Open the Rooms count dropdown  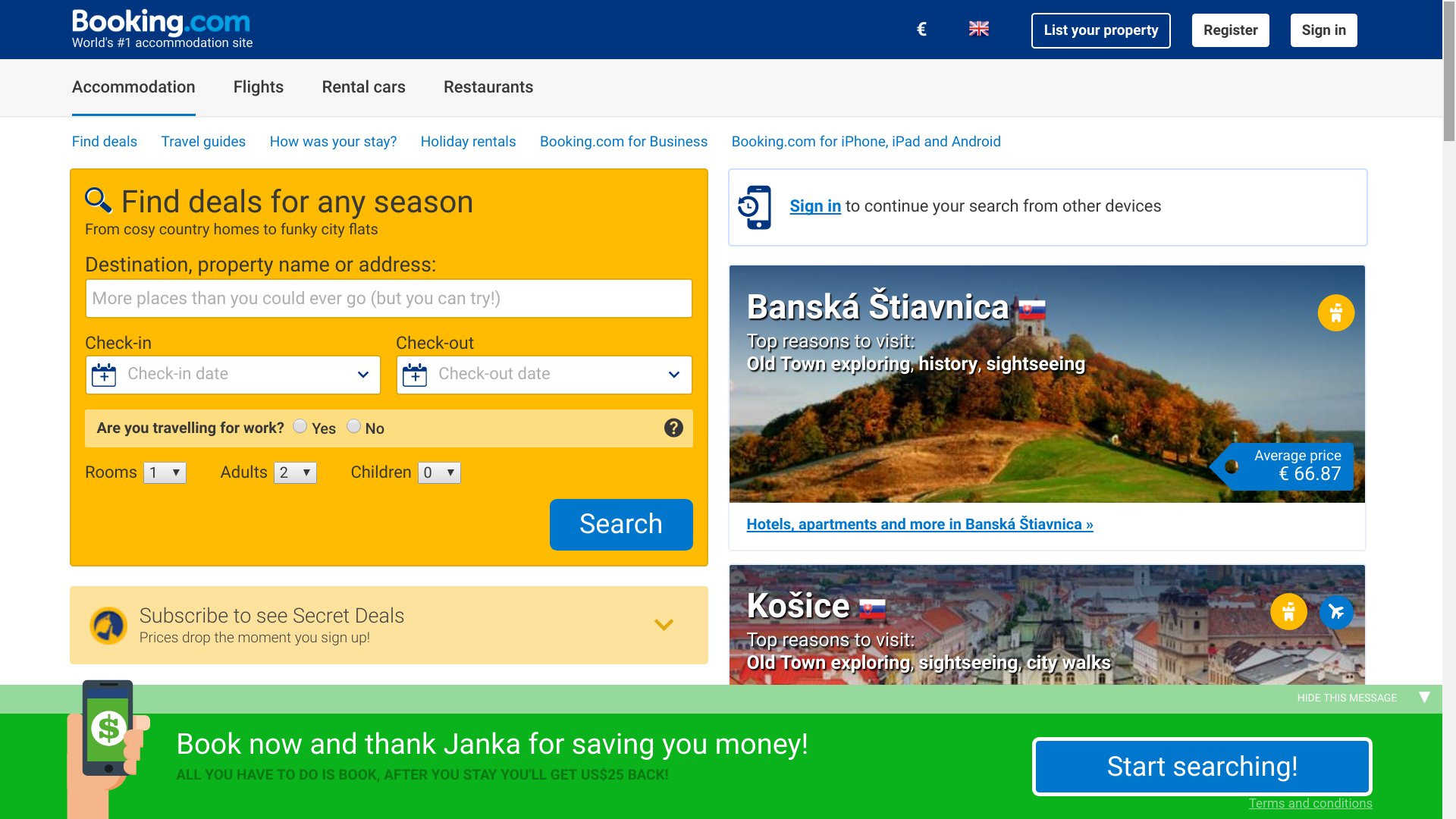tap(165, 473)
